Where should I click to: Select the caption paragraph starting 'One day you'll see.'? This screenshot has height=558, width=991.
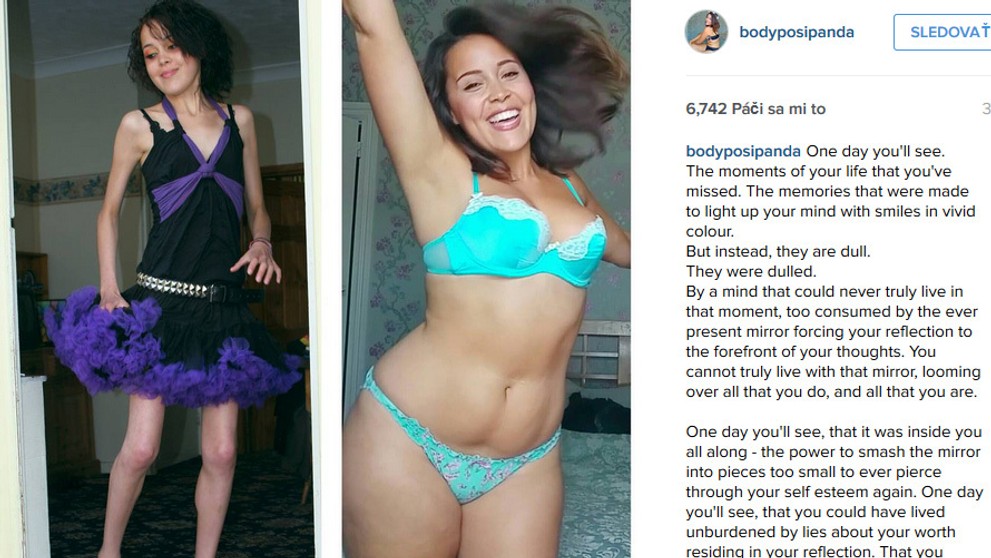point(832,272)
